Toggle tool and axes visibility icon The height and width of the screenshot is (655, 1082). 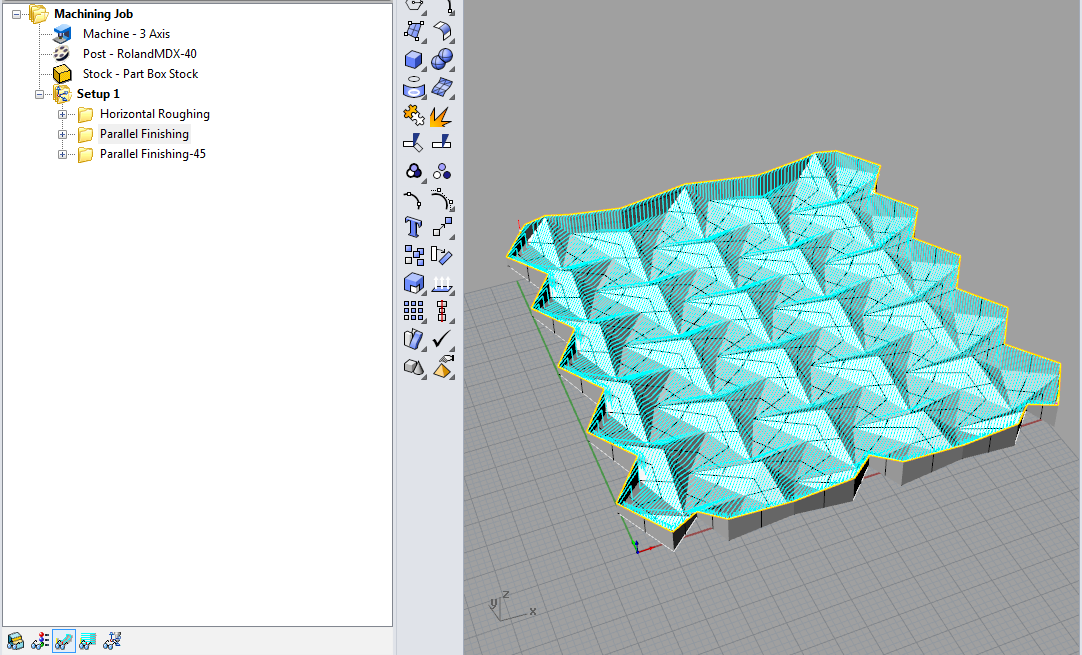112,641
